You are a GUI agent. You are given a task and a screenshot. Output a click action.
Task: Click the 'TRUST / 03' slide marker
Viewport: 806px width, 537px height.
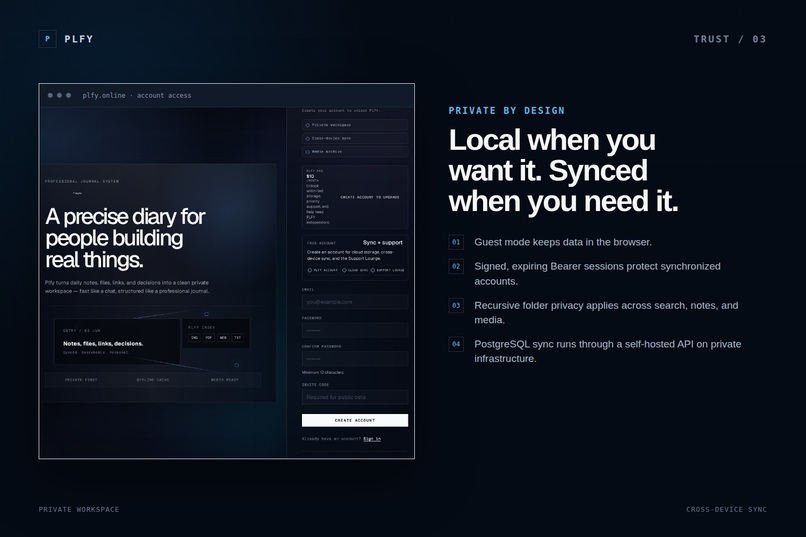click(729, 39)
